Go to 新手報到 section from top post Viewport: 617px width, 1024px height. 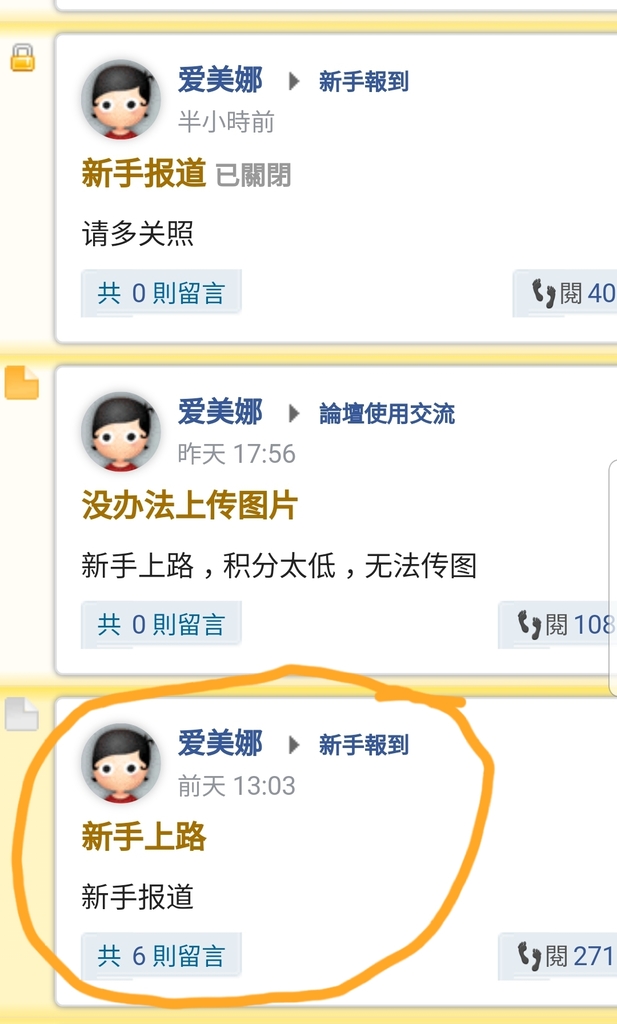click(x=364, y=82)
